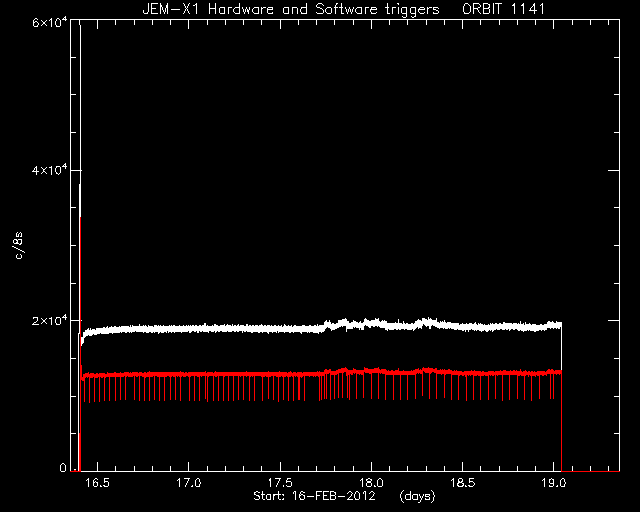The height and width of the screenshot is (512, 640).
Task: Click the 6×10⁴ y-axis tick label
Action: click(50, 22)
